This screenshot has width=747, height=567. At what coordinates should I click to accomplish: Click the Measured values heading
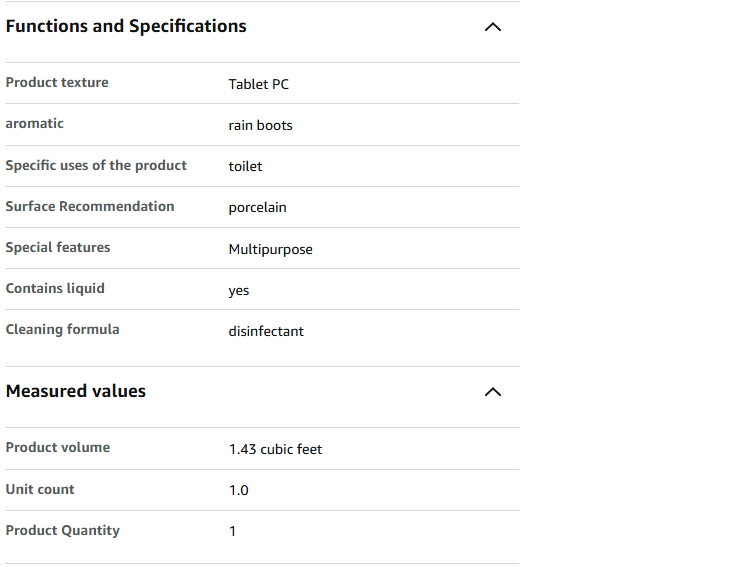(x=76, y=391)
